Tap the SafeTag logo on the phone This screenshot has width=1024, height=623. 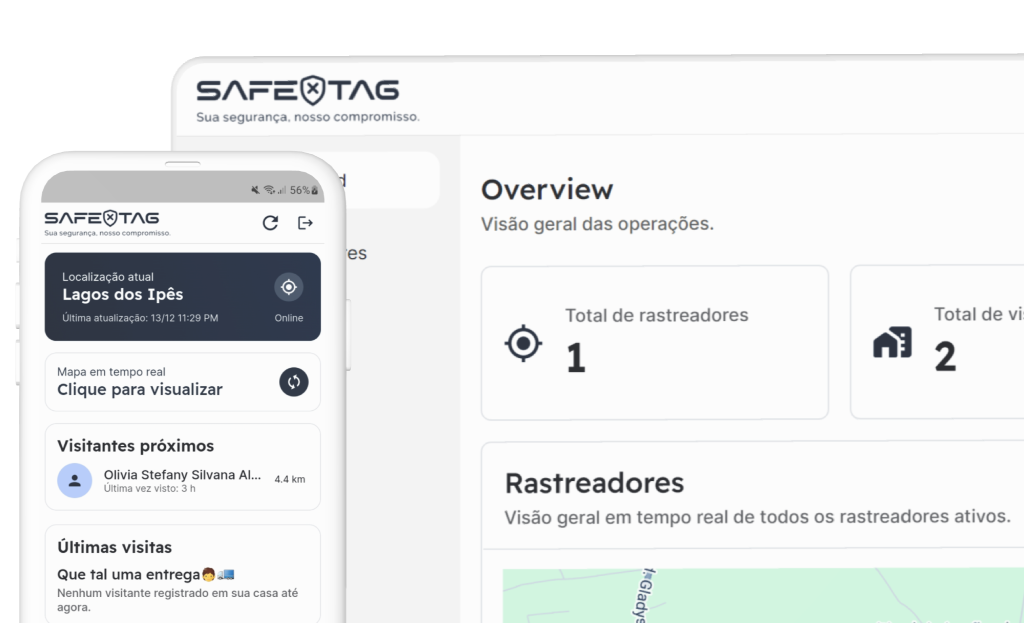point(102,217)
